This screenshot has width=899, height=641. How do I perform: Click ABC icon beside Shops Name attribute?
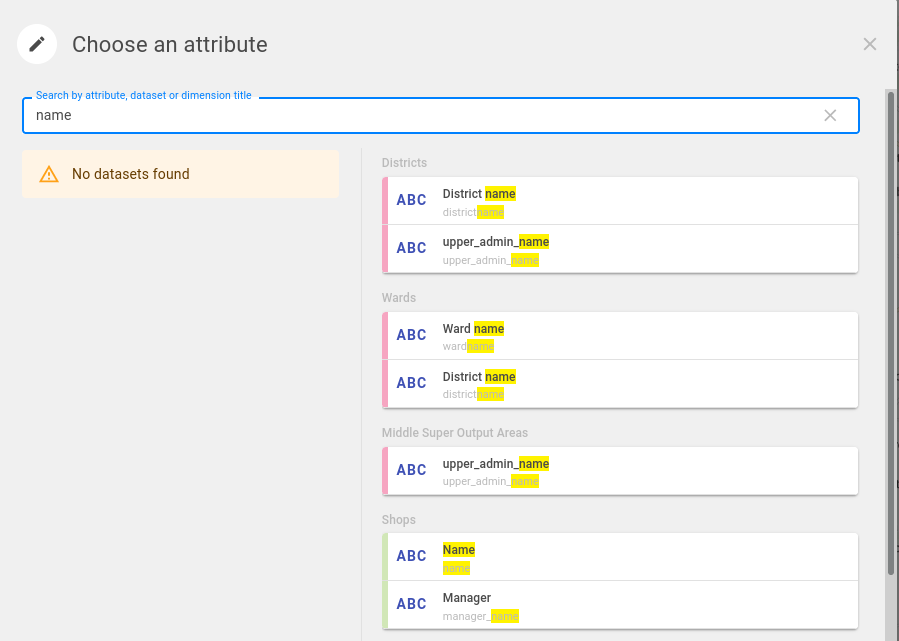click(x=411, y=557)
